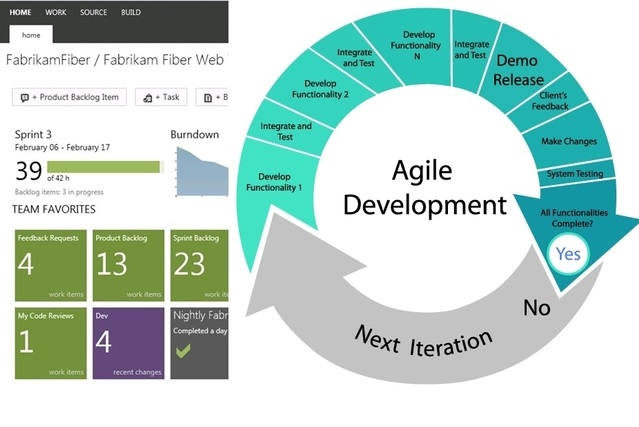
Task: Open the HOME menu
Action: [20, 12]
